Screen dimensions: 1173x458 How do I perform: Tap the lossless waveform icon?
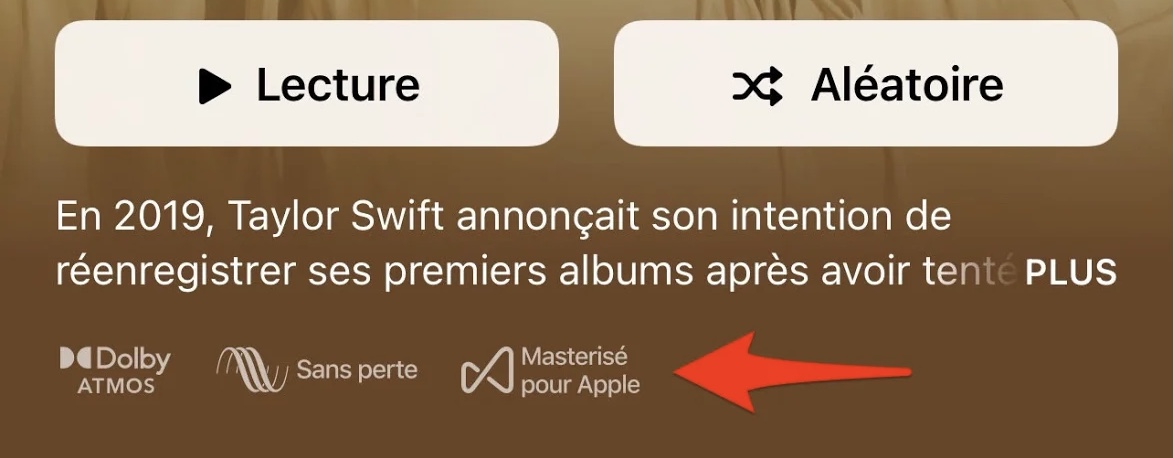point(252,370)
